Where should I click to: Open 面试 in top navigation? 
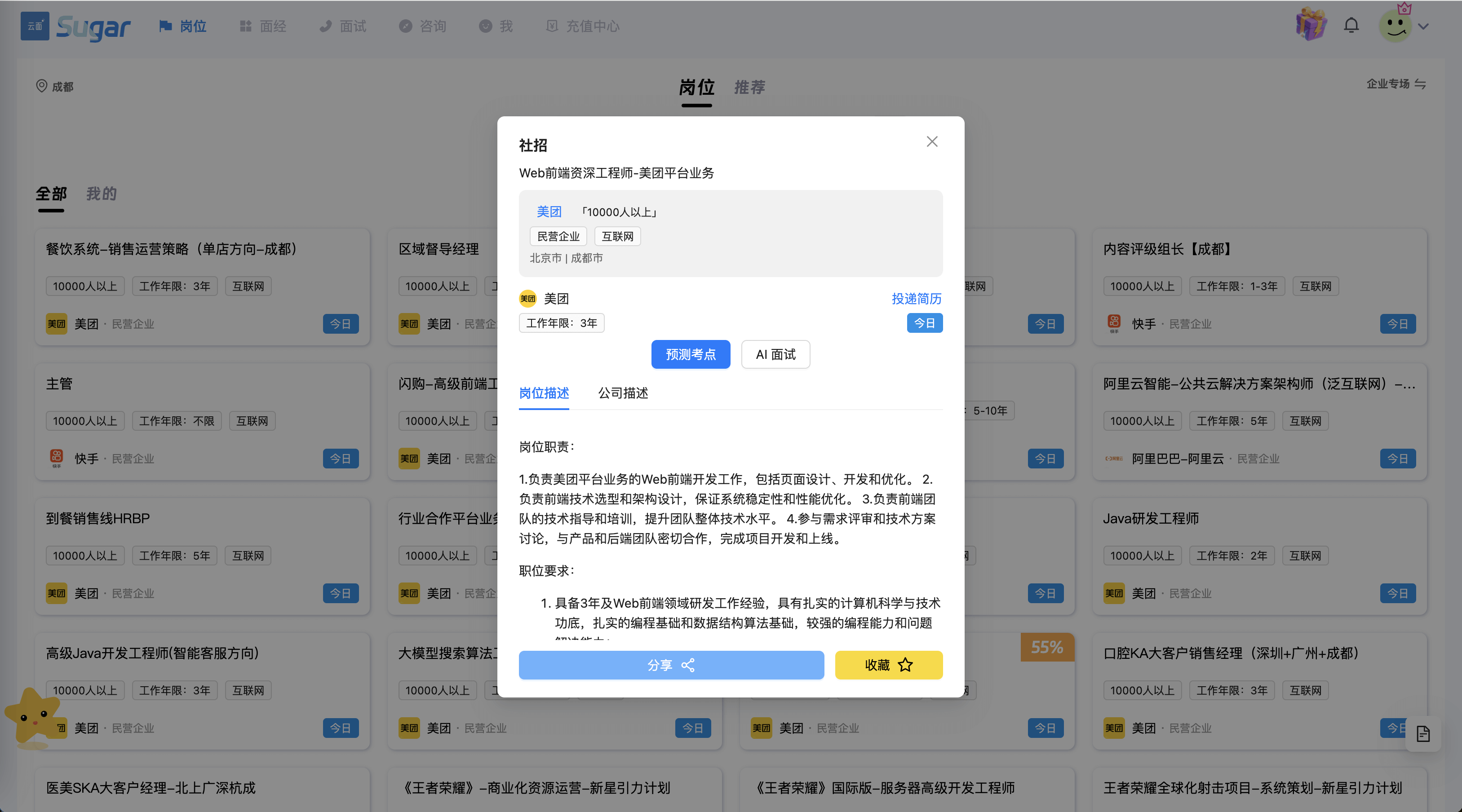tap(343, 26)
